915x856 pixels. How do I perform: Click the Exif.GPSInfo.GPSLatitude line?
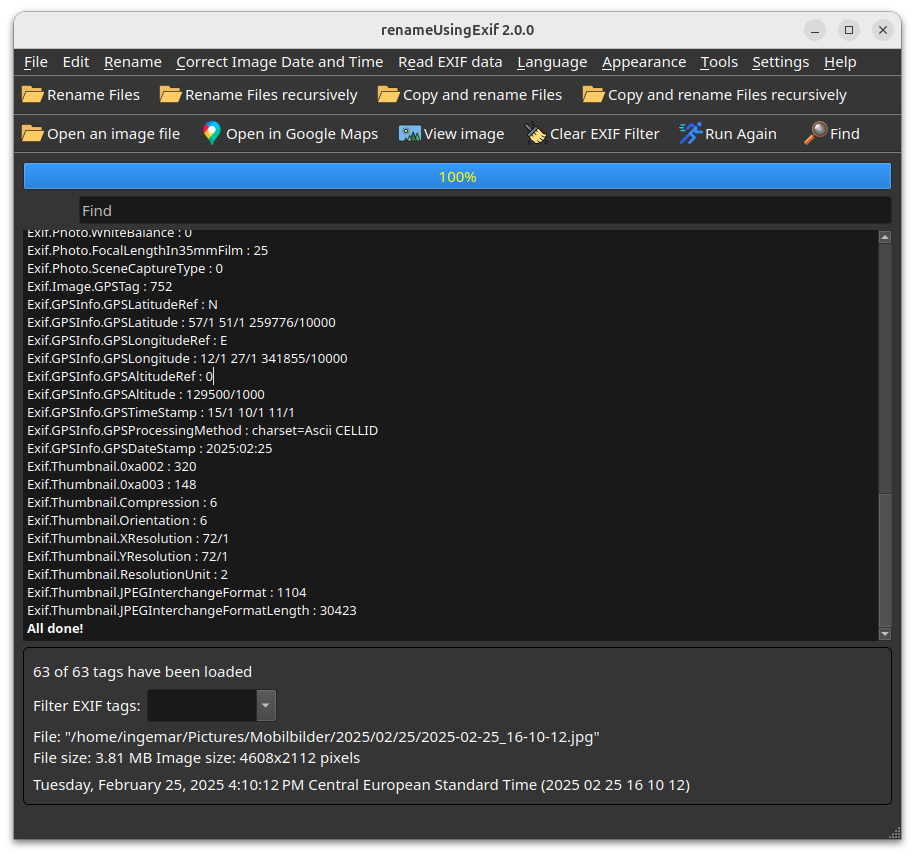[x=181, y=323]
